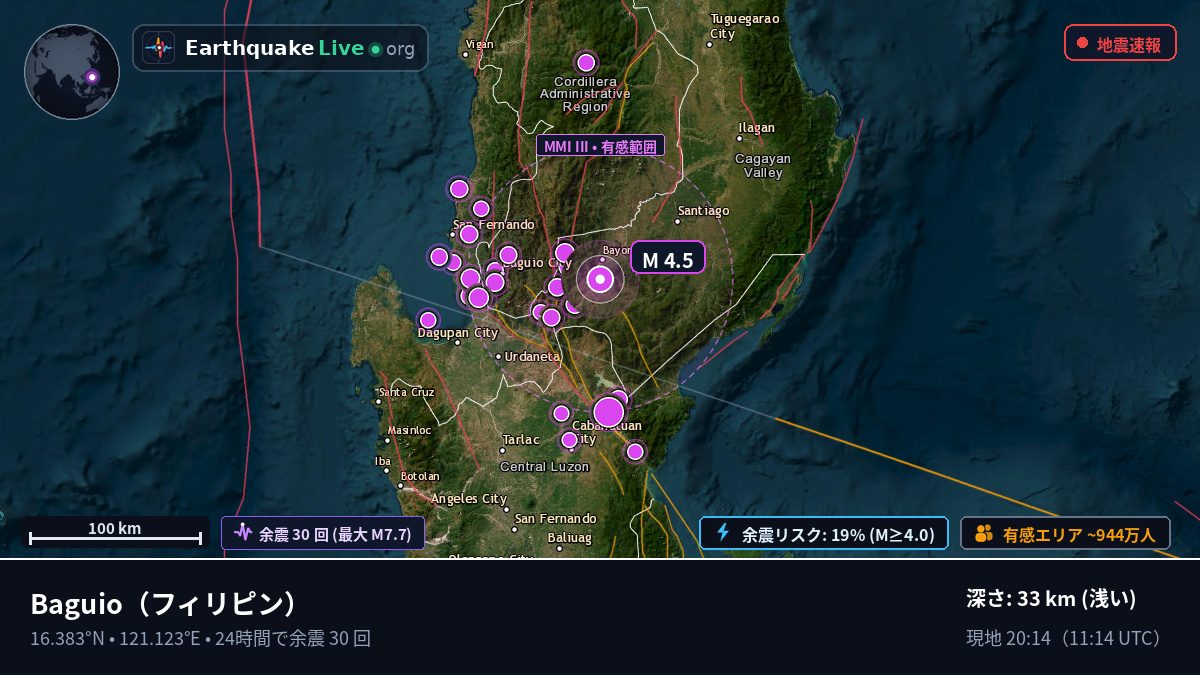
Task: Click the Earthquake Live logo icon
Action: pyautogui.click(x=158, y=48)
